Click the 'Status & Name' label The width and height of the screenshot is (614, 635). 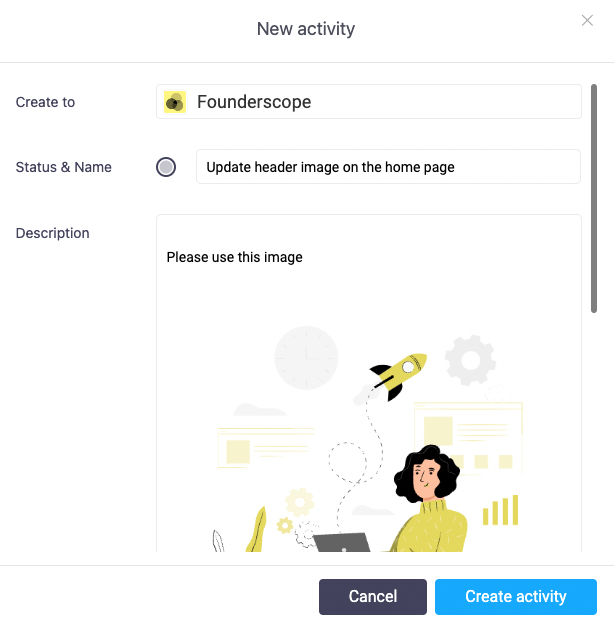64,167
